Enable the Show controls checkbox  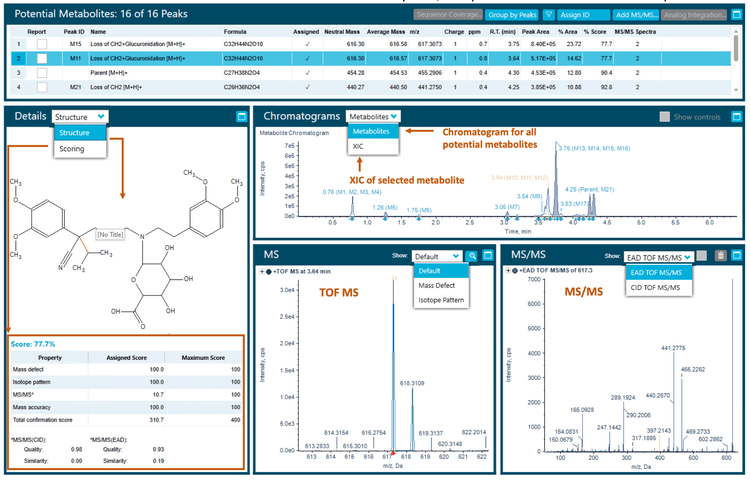click(665, 117)
